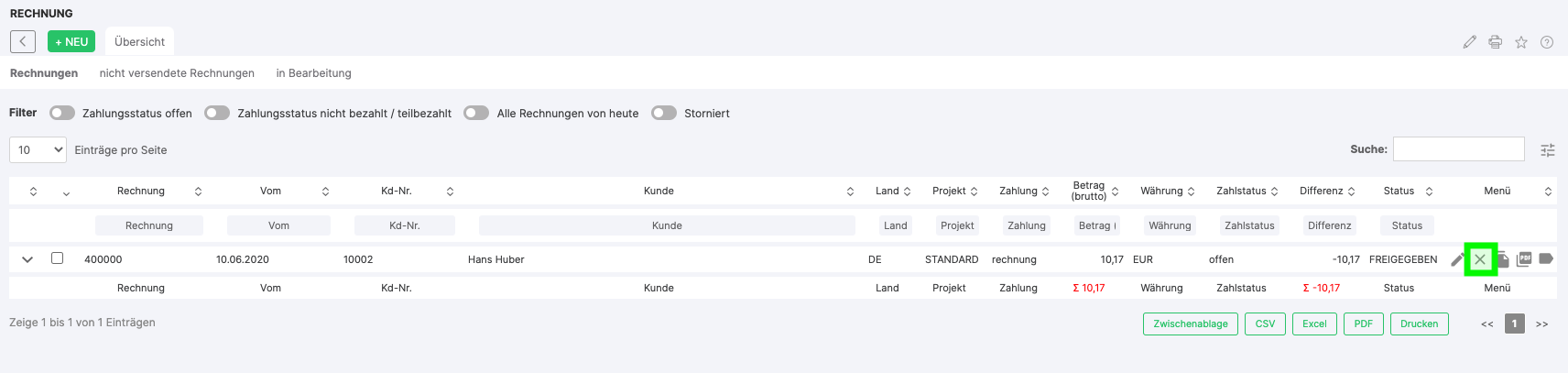Viewport: 1568px width, 373px height.
Task: Open the in Bearbeitung tab
Action: (x=313, y=73)
